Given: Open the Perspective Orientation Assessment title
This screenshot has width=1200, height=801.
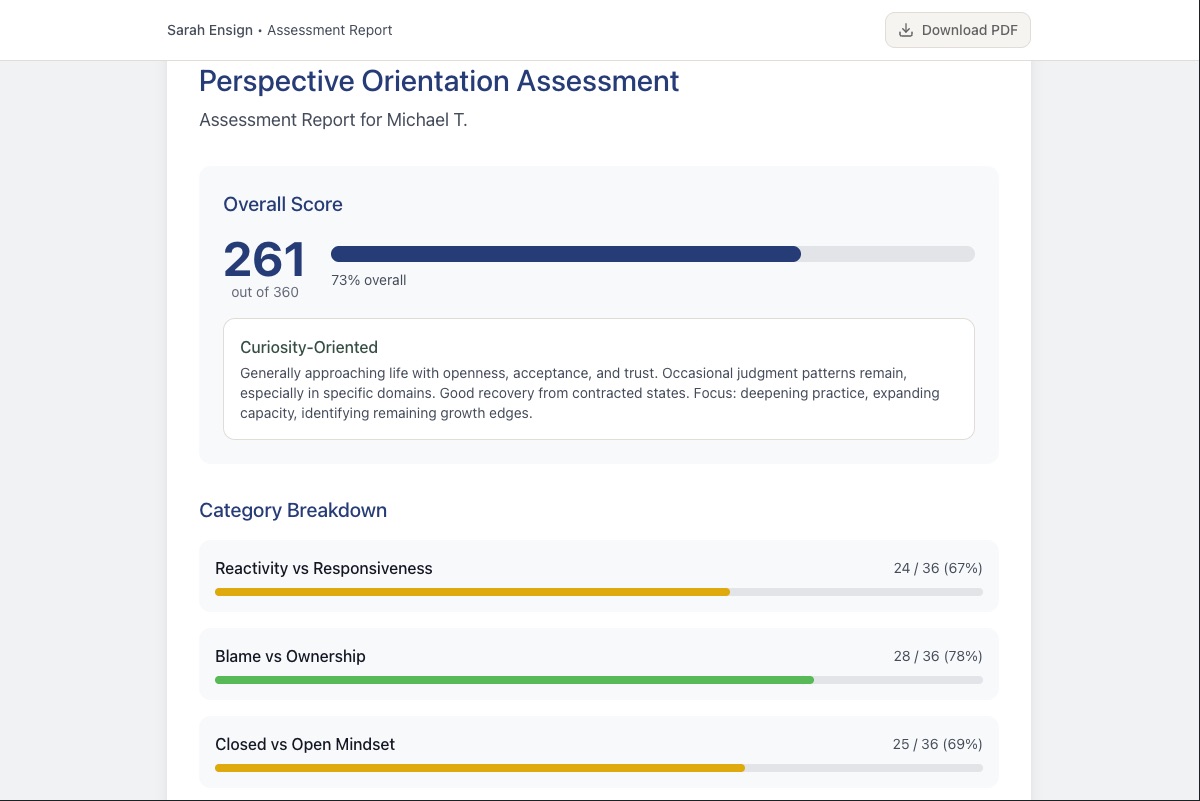Looking at the screenshot, I should 438,81.
